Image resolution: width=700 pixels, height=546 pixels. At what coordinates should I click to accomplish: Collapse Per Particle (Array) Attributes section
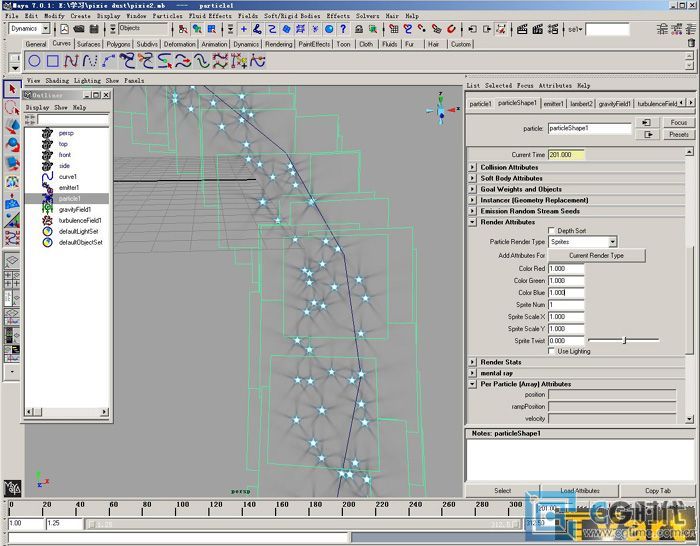tap(472, 384)
